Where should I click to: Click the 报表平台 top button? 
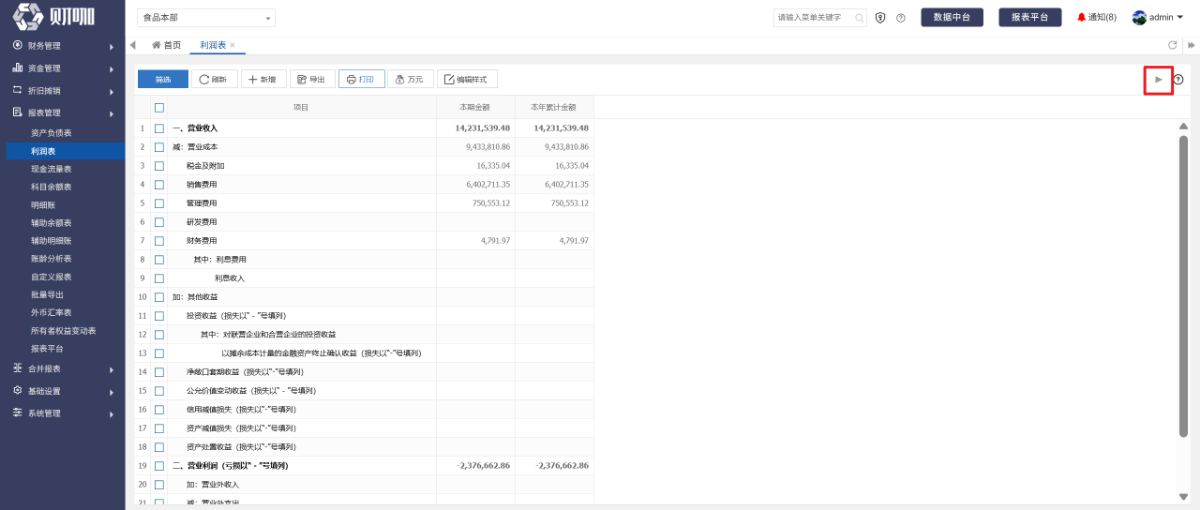(x=1030, y=18)
